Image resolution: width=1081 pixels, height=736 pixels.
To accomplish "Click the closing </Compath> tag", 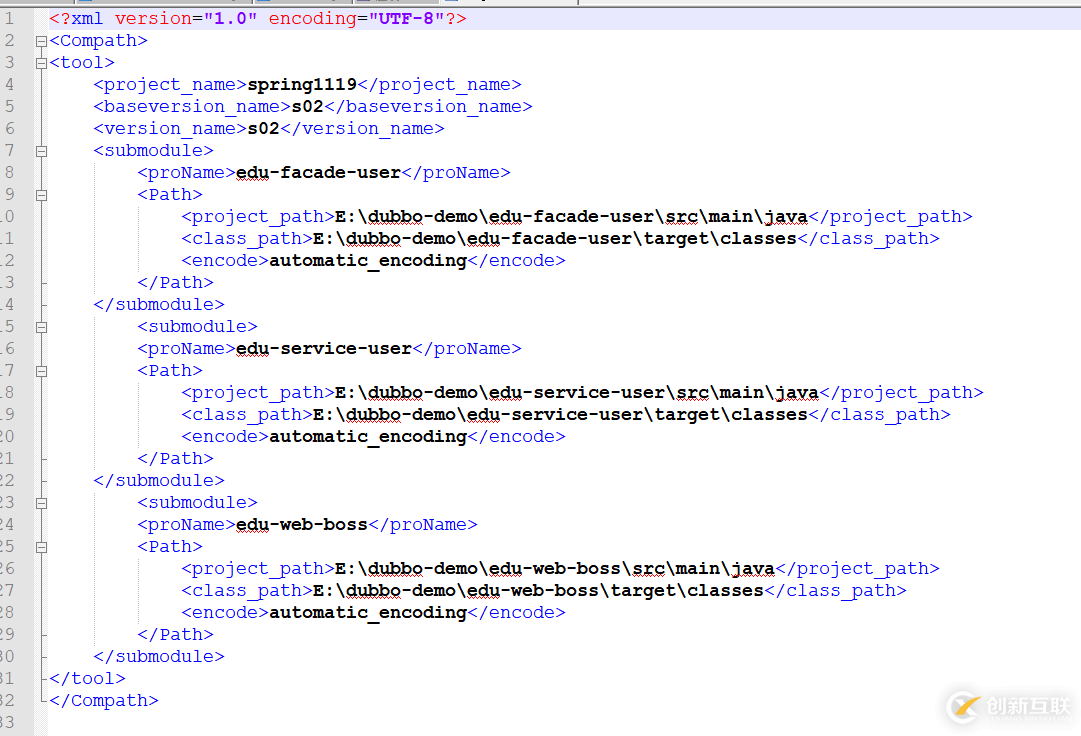I will (104, 701).
